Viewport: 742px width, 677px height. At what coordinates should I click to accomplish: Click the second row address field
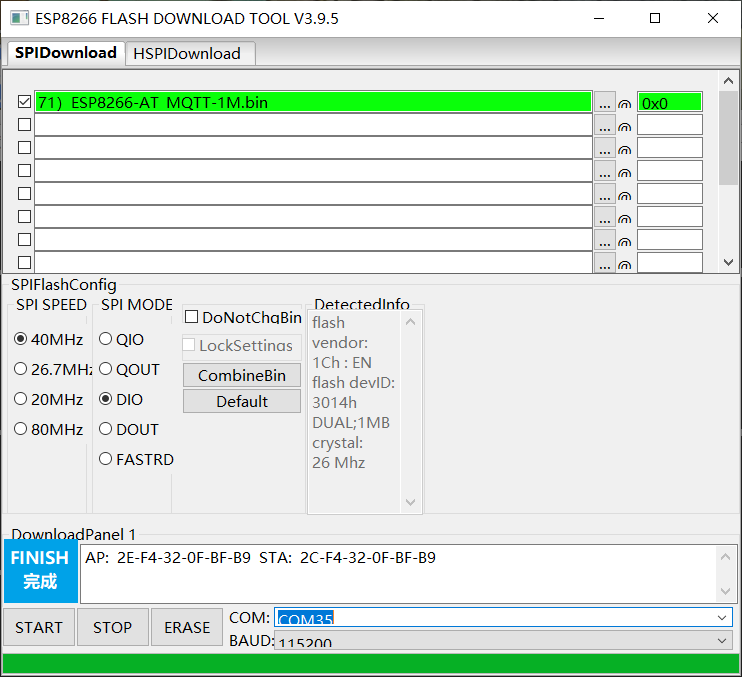(x=670, y=125)
